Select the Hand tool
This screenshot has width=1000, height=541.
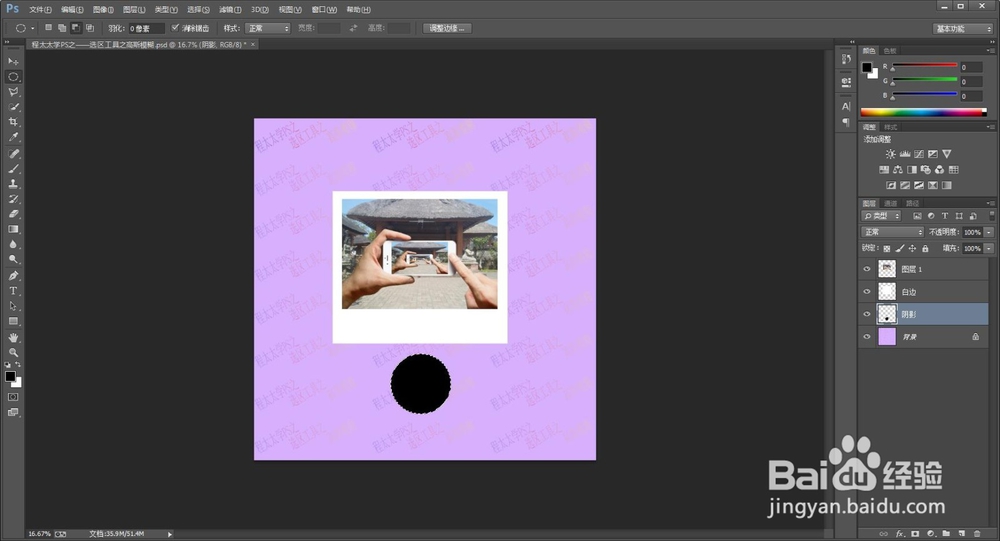pyautogui.click(x=13, y=337)
